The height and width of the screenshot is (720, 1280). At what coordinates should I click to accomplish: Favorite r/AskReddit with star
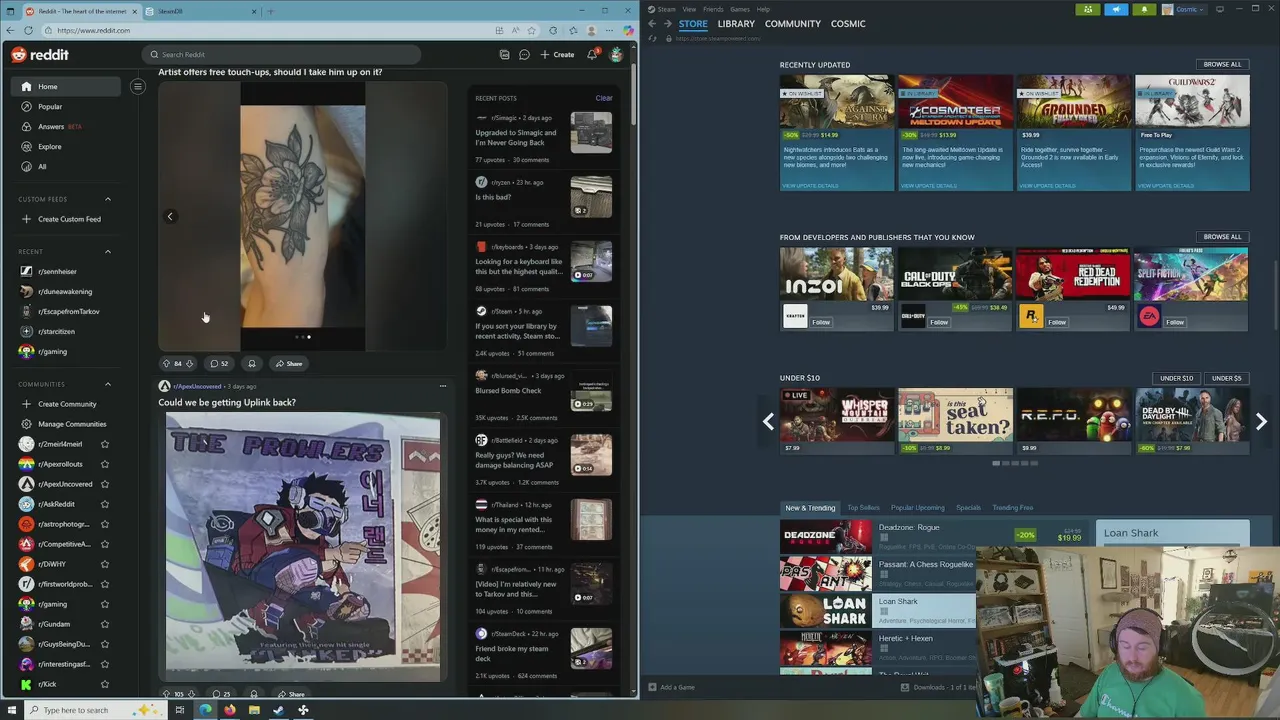tap(105, 504)
